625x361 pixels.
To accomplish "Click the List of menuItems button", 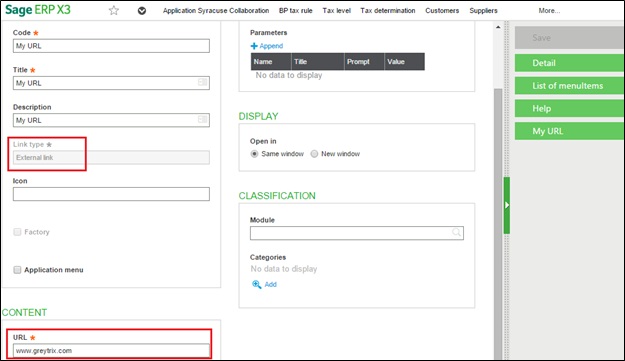I will [x=569, y=86].
